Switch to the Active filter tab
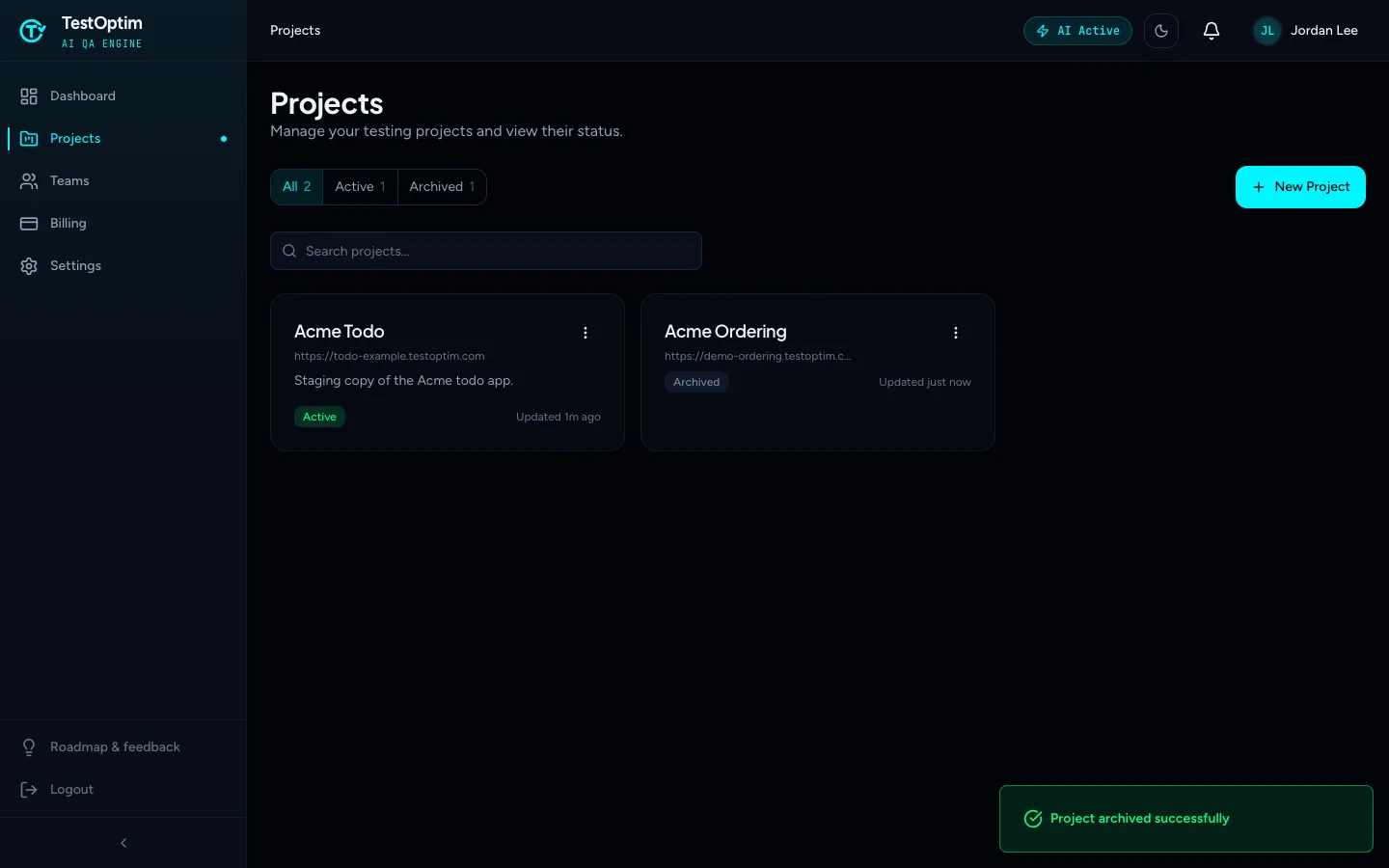Image resolution: width=1389 pixels, height=868 pixels. tap(360, 187)
